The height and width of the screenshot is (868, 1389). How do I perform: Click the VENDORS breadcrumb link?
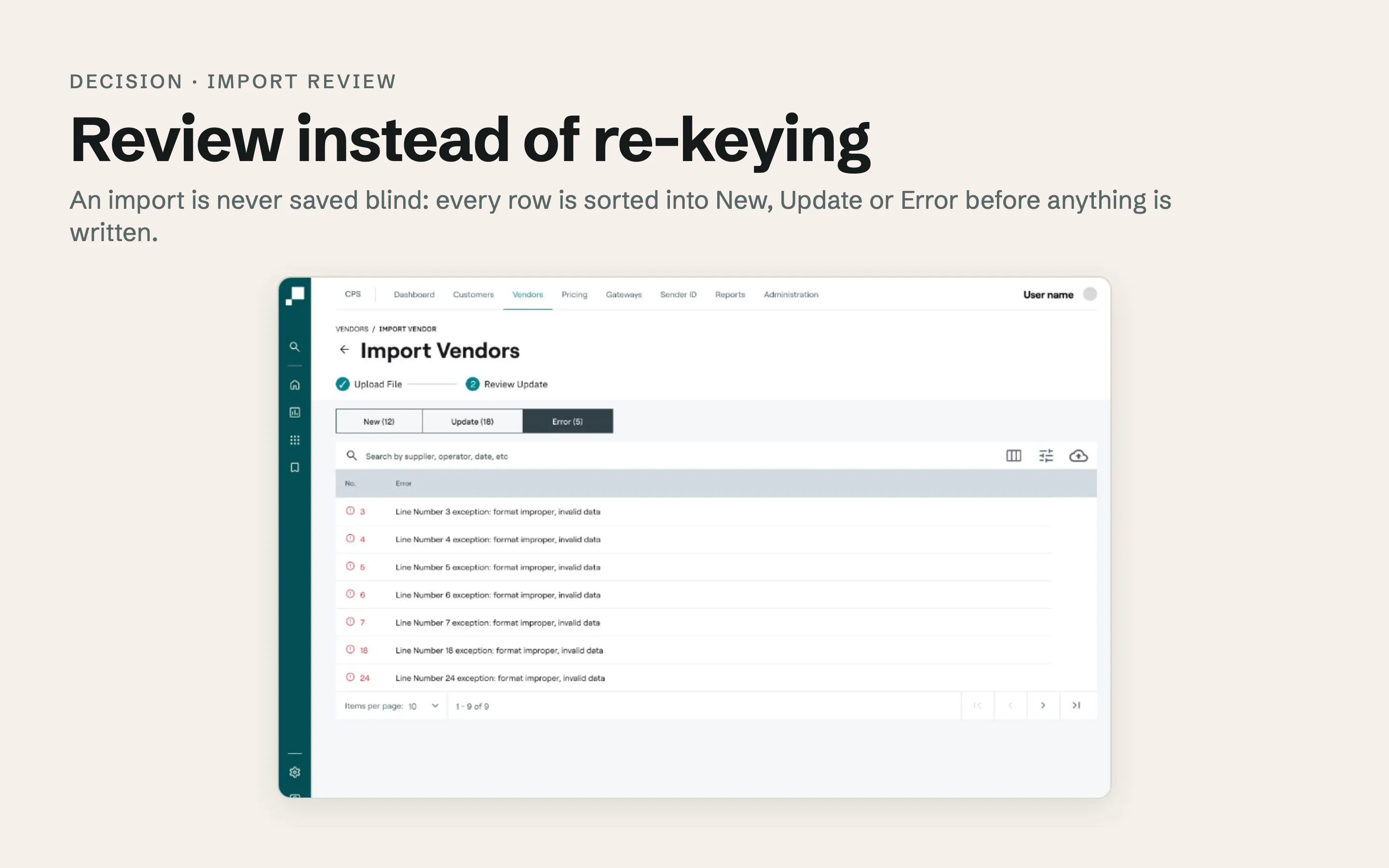pos(352,329)
